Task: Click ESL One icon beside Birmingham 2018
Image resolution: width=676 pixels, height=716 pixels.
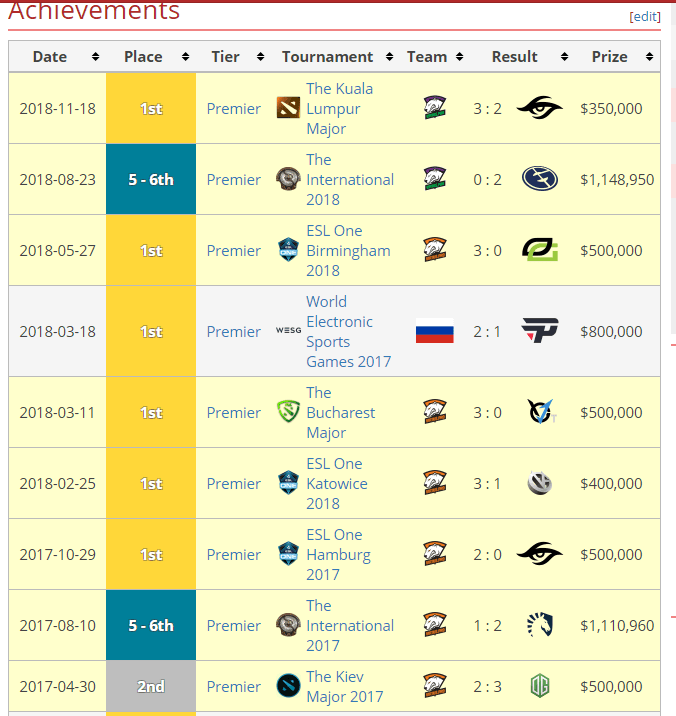Action: [288, 250]
